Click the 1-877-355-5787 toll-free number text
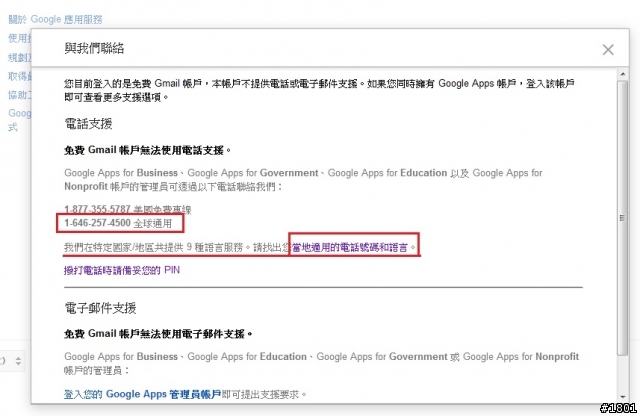Viewport: 640px width, 416px height. [x=127, y=209]
